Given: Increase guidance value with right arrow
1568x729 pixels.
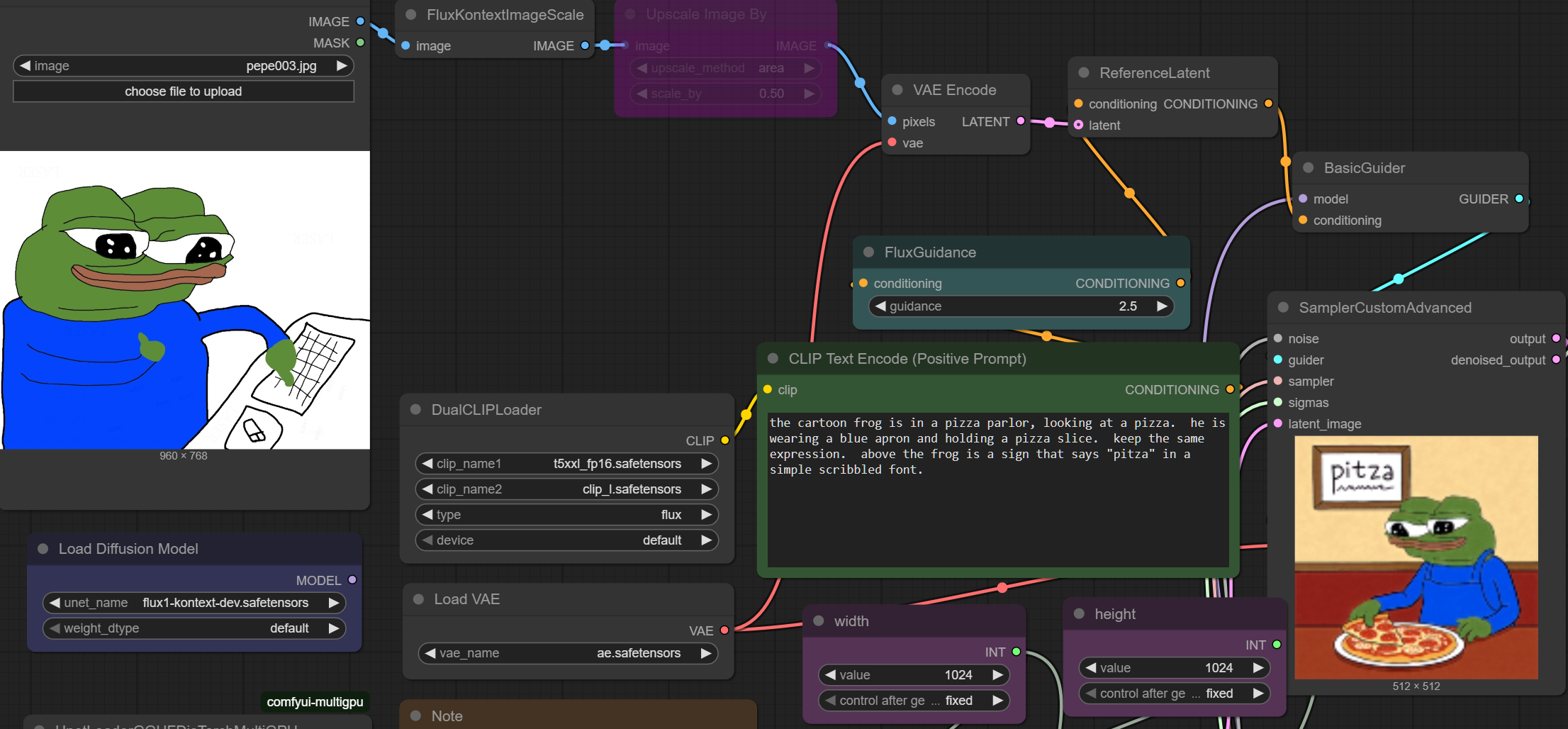Looking at the screenshot, I should click(x=1162, y=306).
